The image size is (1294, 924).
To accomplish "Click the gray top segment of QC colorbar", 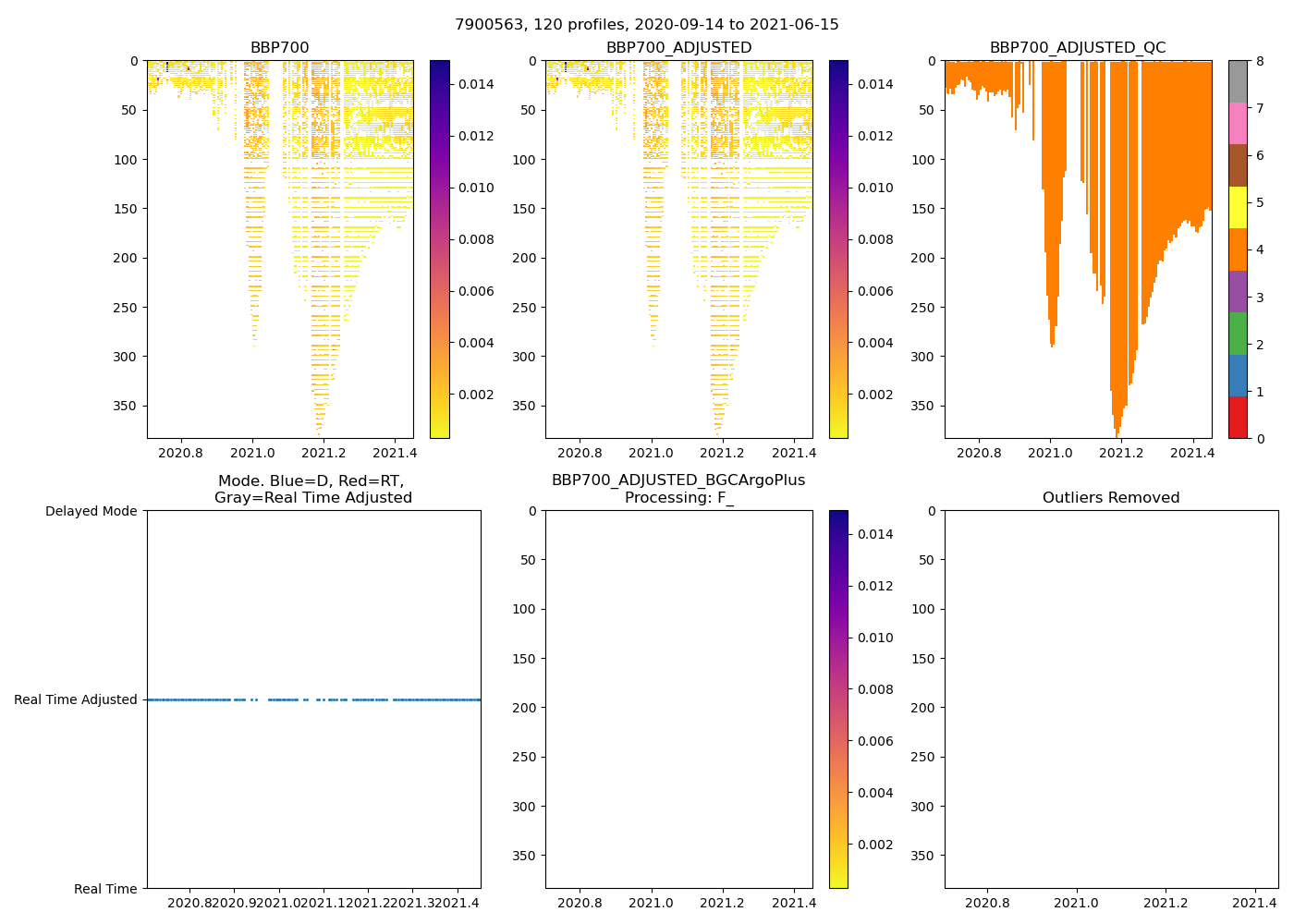I will [1238, 80].
